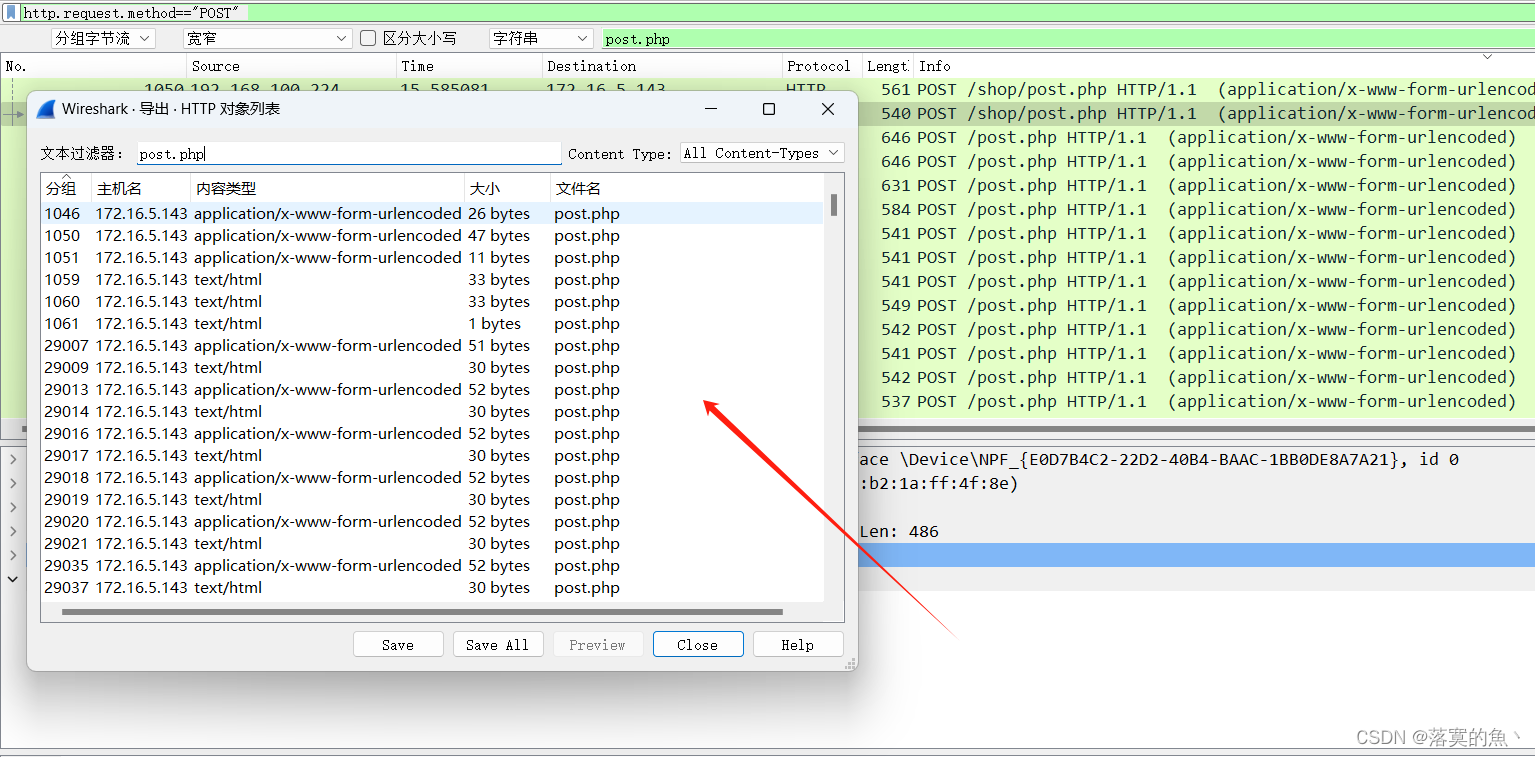1535x757 pixels.
Task: Click the Wireshark fin icon in dialog title
Action: pyautogui.click(x=45, y=108)
